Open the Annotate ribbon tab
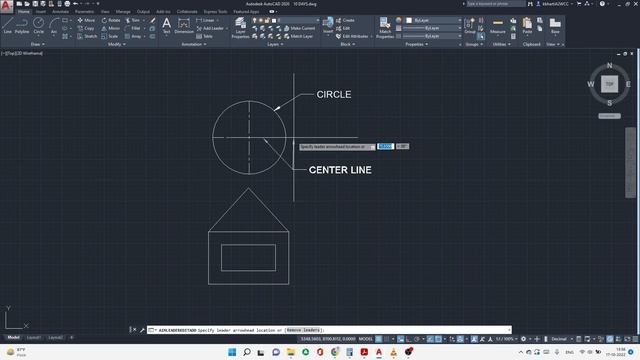The image size is (640, 360). 60,12
